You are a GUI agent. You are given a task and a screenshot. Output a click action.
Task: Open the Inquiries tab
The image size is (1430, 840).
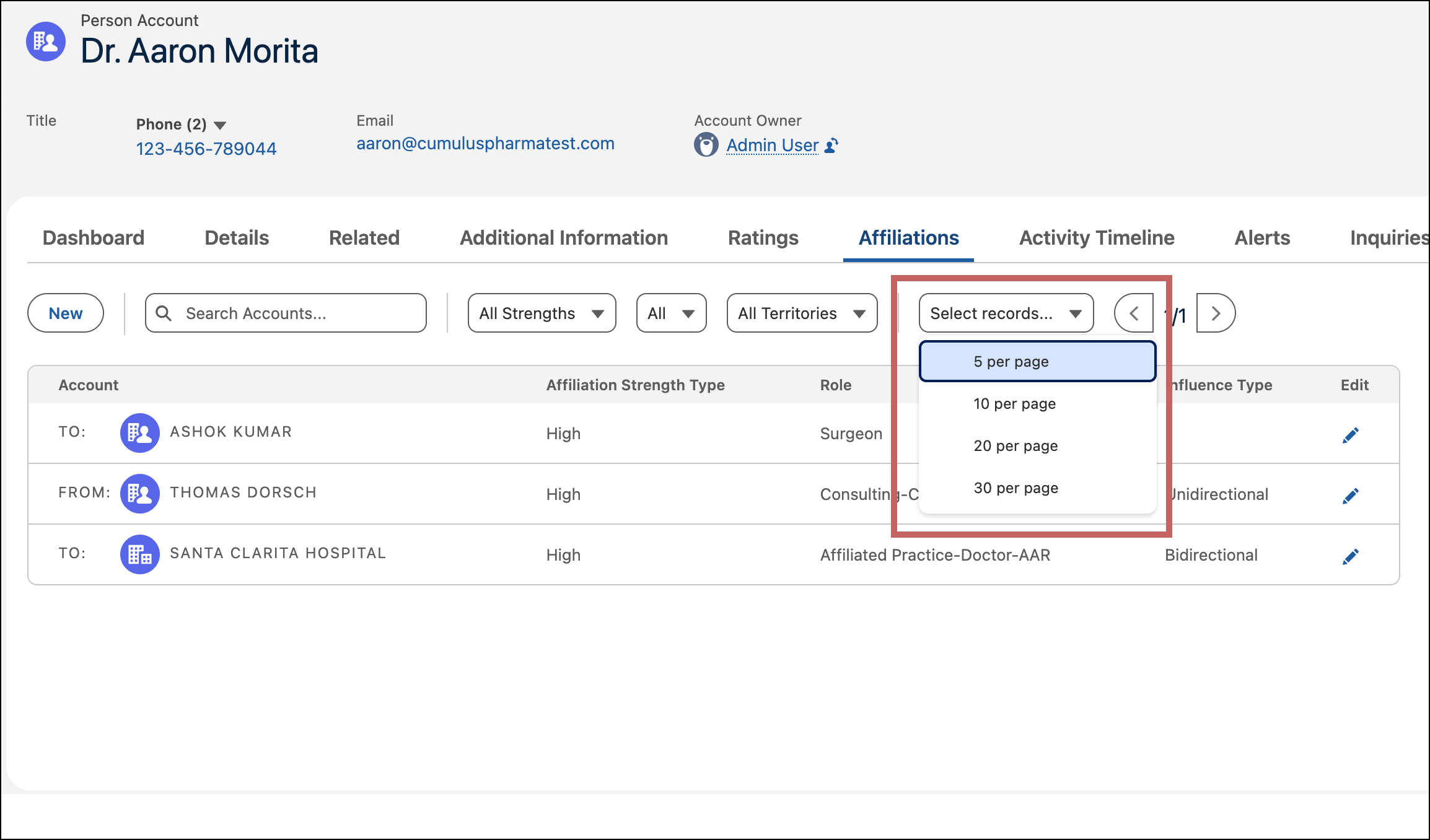point(1389,238)
